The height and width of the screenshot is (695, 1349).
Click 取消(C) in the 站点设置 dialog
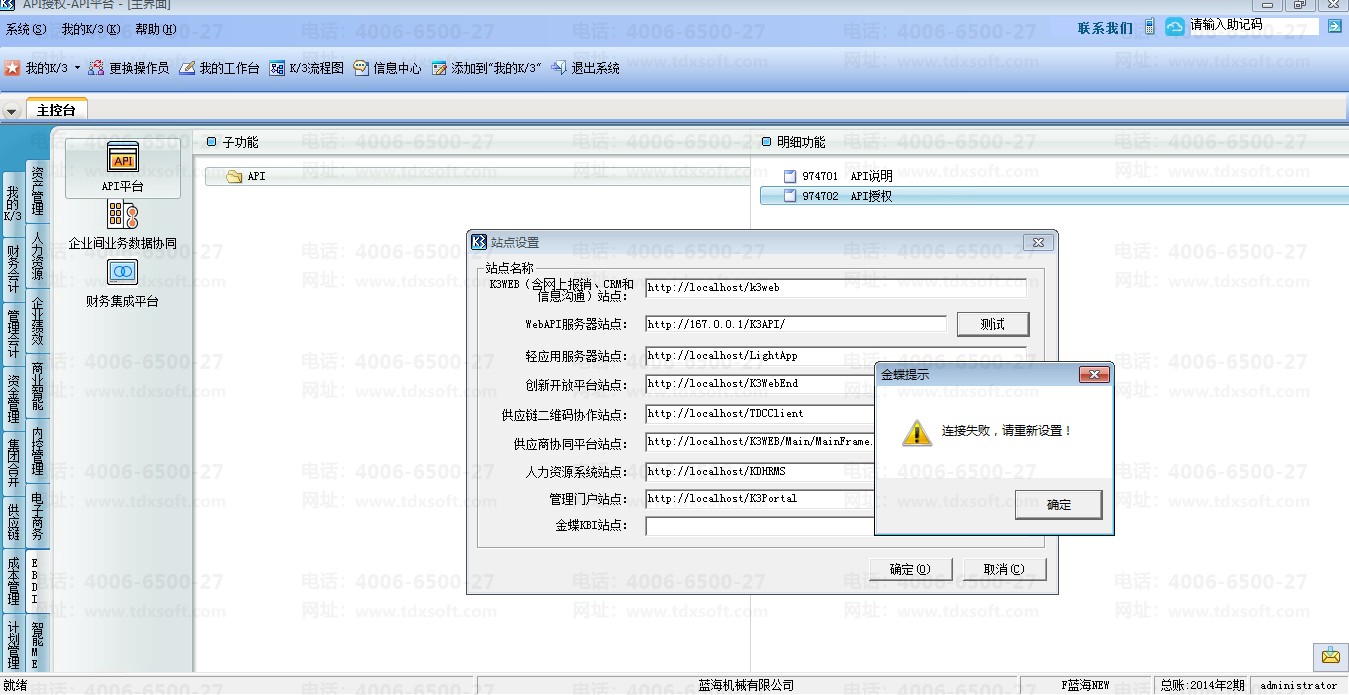point(1003,569)
